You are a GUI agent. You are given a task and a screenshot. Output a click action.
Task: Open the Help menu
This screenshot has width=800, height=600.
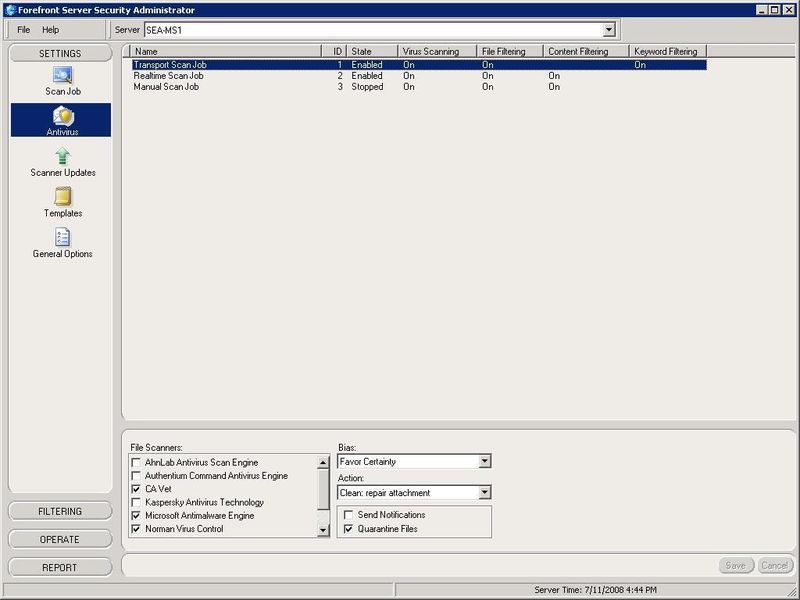click(51, 30)
